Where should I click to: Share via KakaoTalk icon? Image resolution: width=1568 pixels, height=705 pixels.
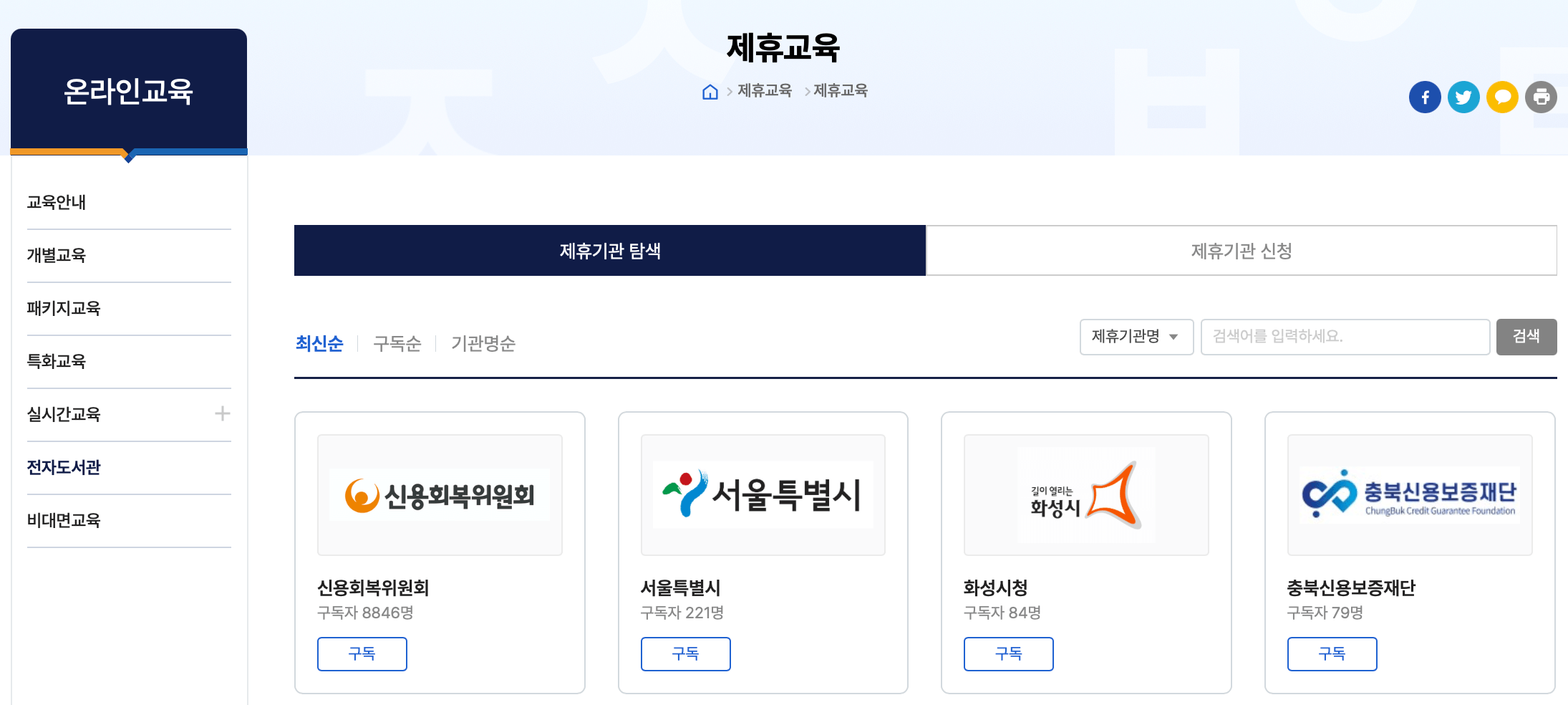click(1502, 97)
